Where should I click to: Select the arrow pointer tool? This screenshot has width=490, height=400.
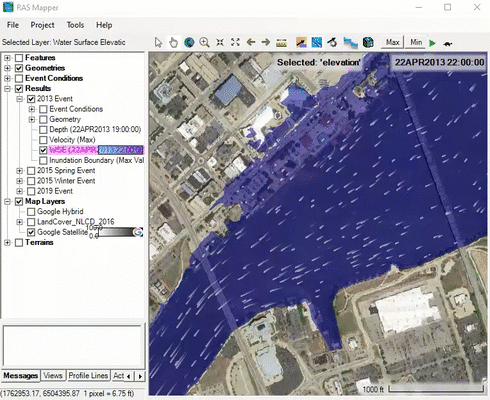coord(158,43)
